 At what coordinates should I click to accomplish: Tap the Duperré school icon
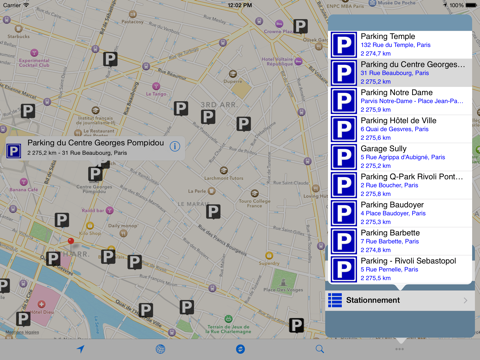pyautogui.click(x=233, y=74)
